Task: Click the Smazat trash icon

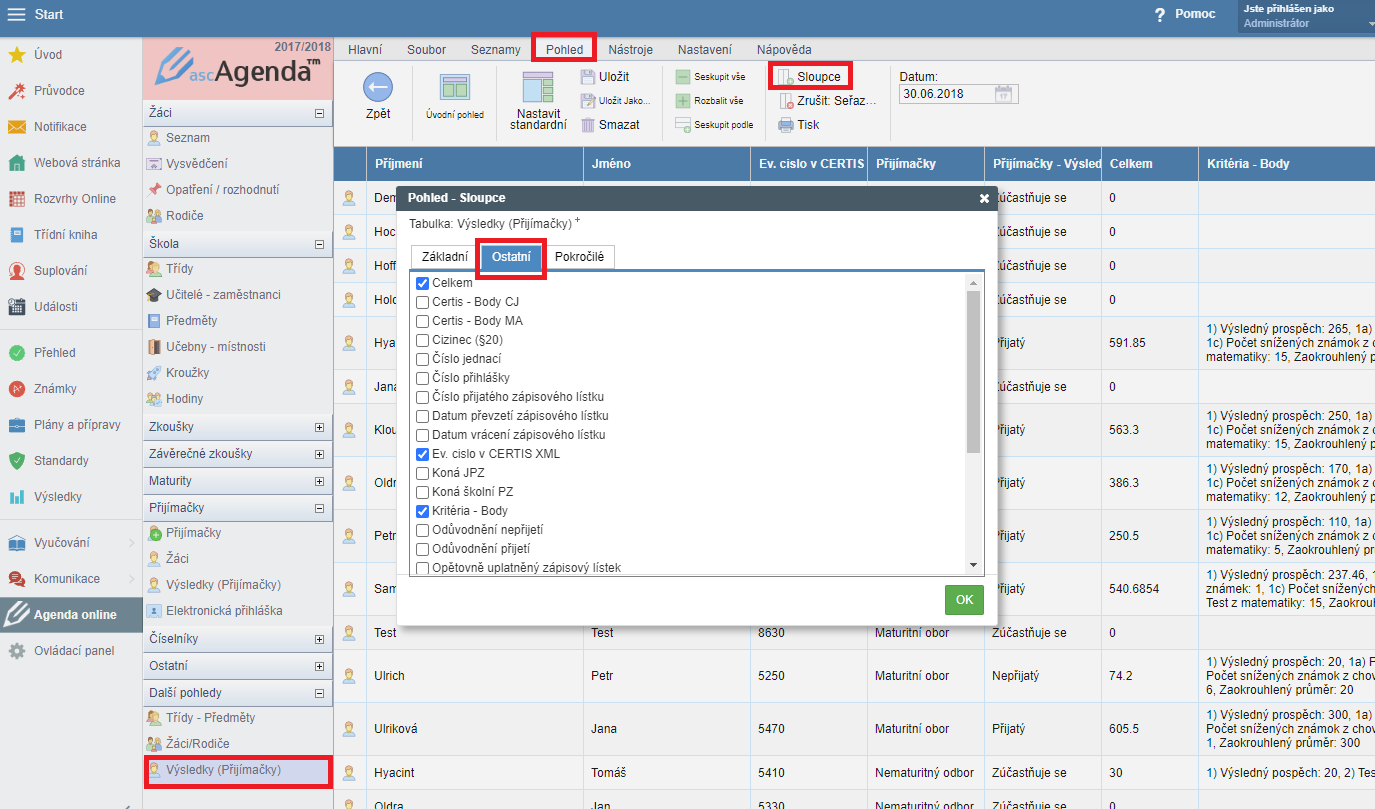Action: coord(589,125)
